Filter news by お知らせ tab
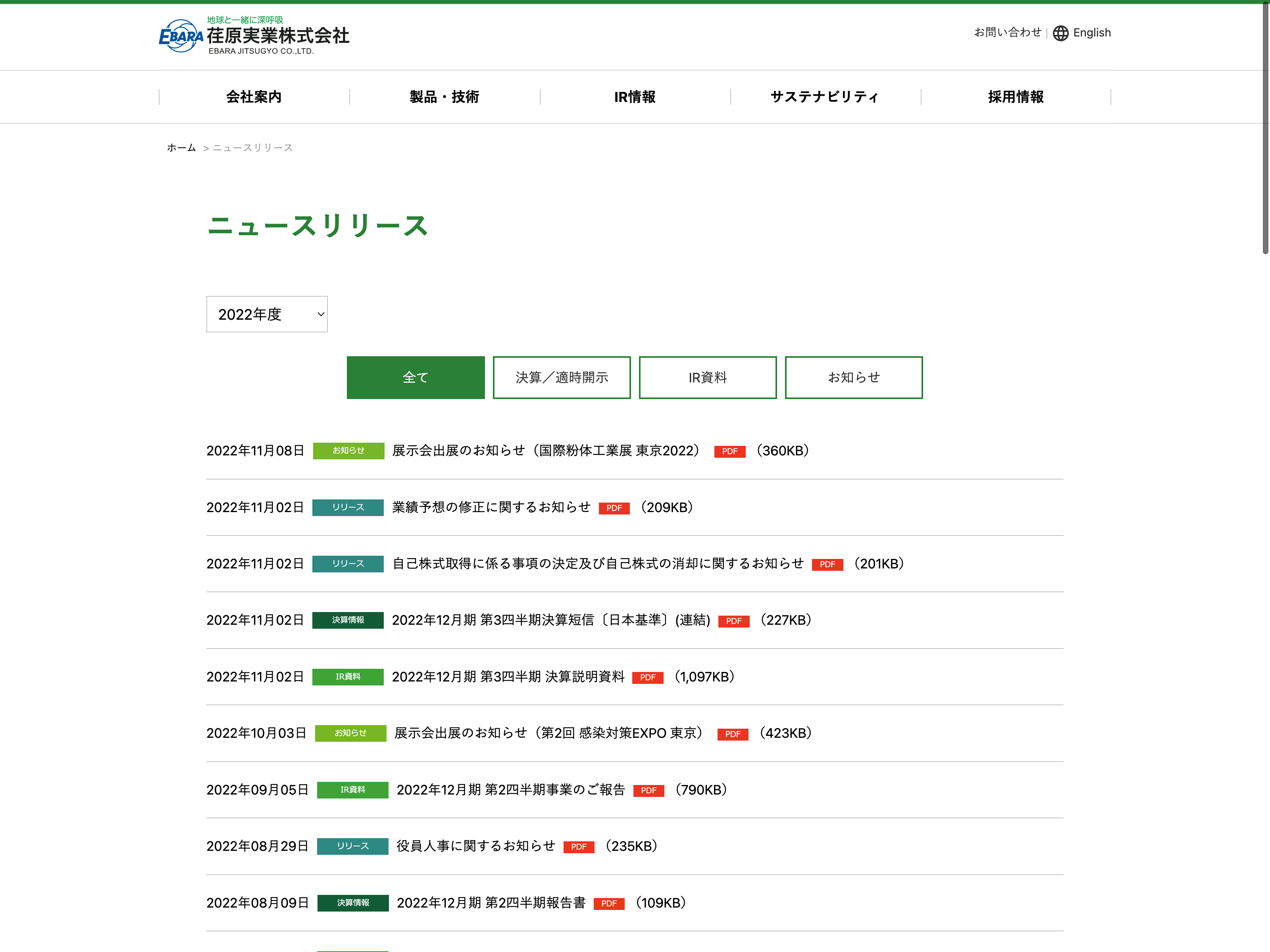Image resolution: width=1270 pixels, height=952 pixels. tap(853, 378)
